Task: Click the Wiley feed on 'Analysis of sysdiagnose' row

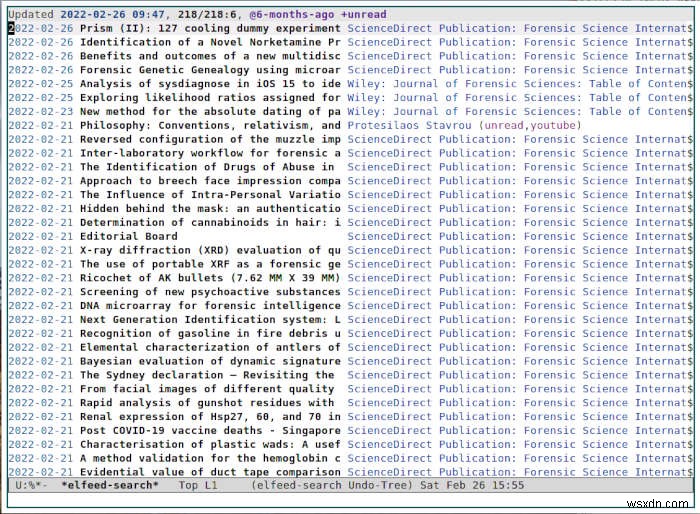Action: click(x=520, y=84)
